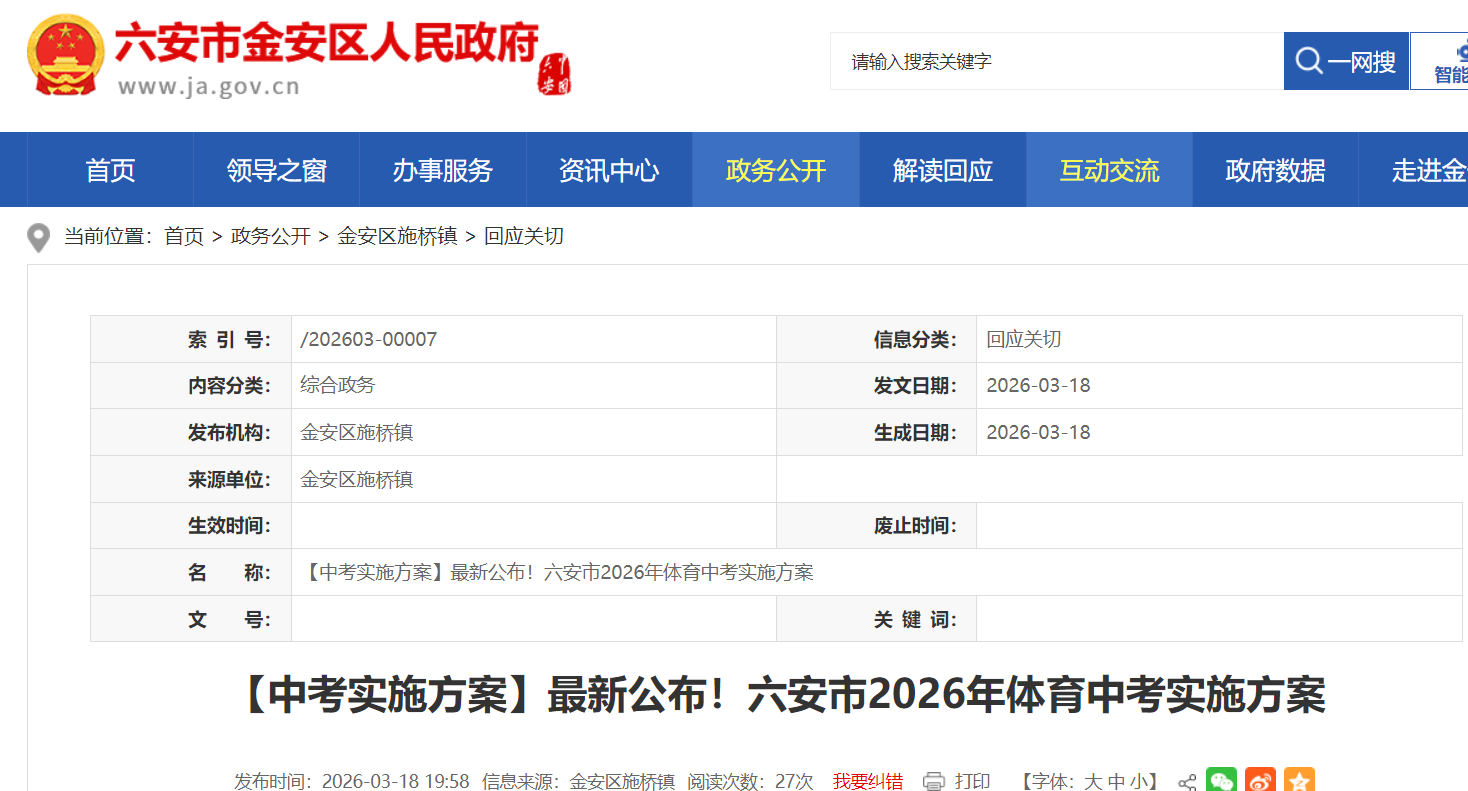The width and height of the screenshot is (1468, 791).
Task: Set font size to 中 (medium)
Action: tap(1116, 782)
